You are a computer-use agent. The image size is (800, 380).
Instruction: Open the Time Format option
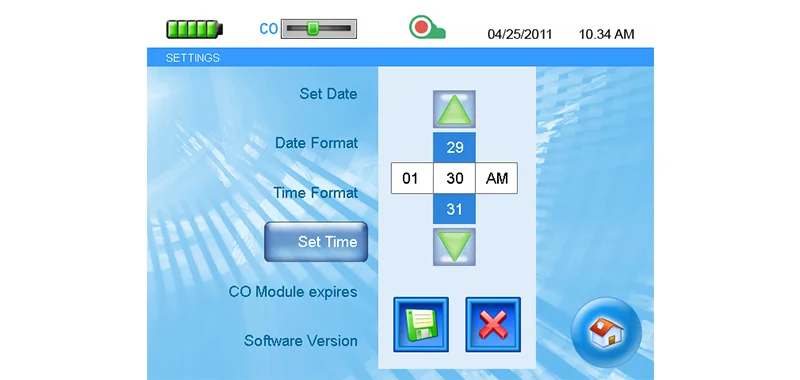tap(315, 193)
